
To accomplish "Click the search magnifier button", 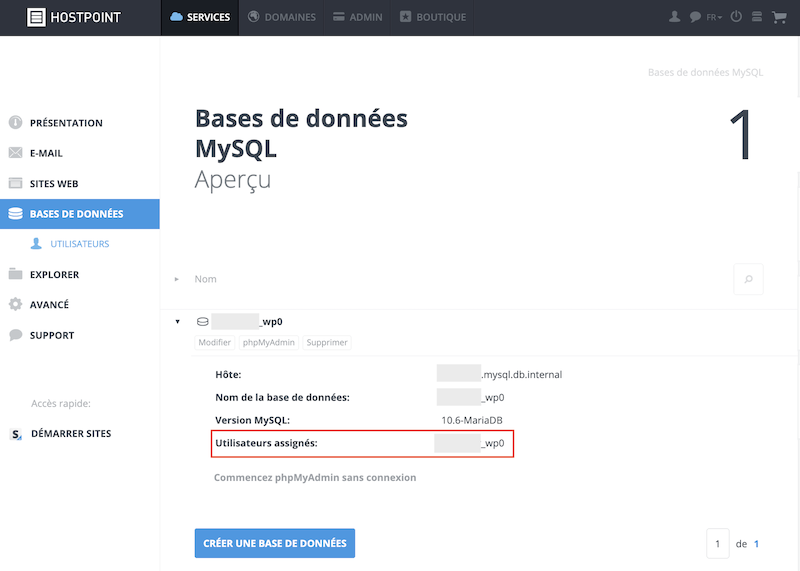I will [748, 279].
